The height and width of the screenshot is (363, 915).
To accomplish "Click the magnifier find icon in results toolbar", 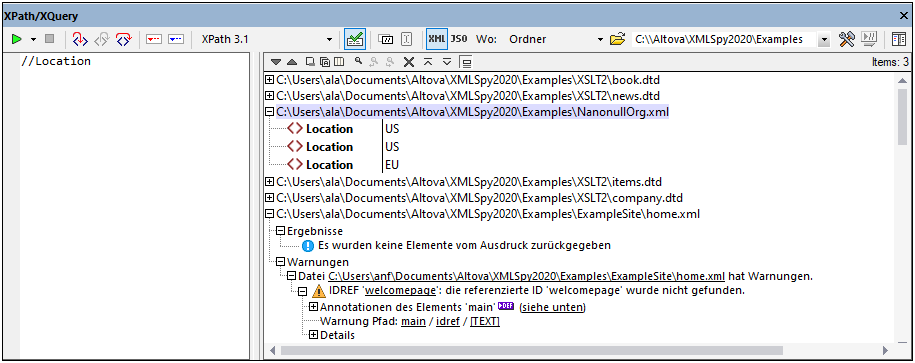I will tap(358, 61).
